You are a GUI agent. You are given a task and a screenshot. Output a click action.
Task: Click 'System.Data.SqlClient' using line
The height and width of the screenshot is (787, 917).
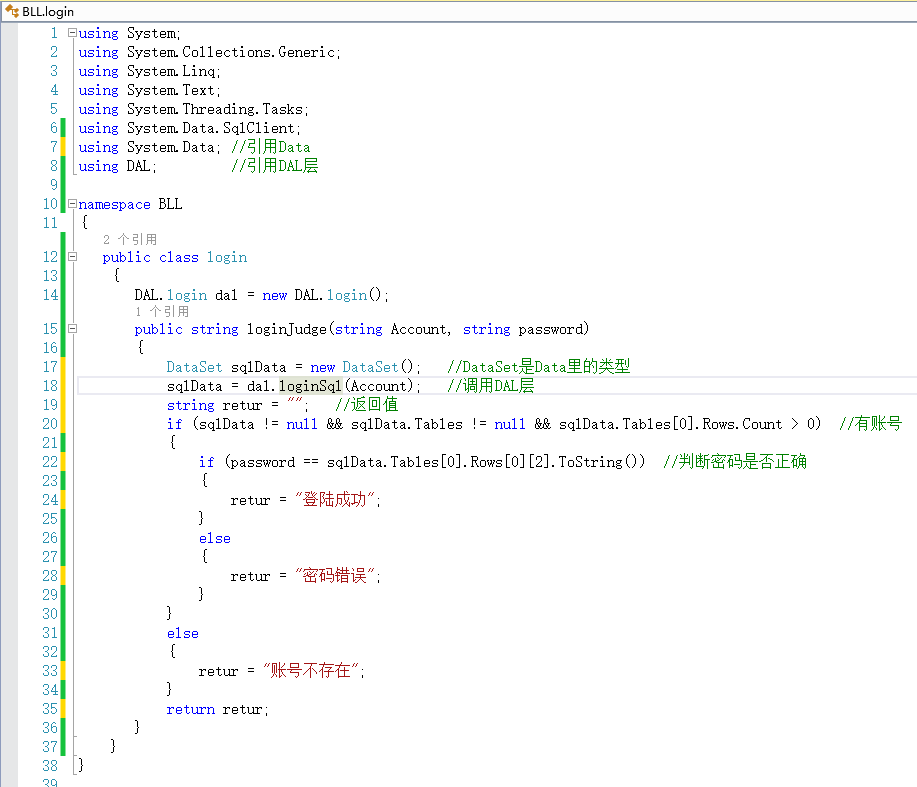point(189,128)
